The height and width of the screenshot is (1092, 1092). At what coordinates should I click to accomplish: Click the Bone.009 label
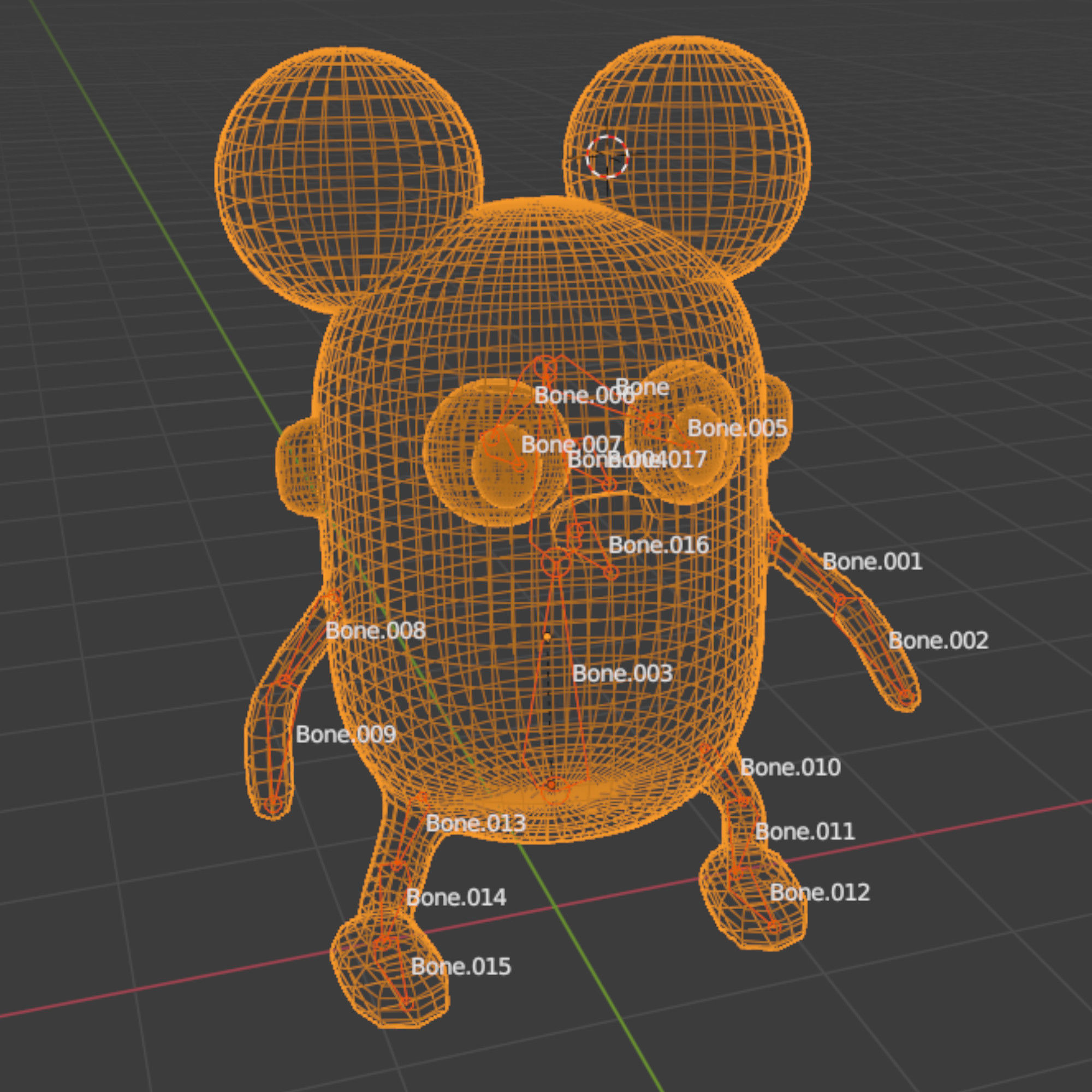pyautogui.click(x=346, y=735)
